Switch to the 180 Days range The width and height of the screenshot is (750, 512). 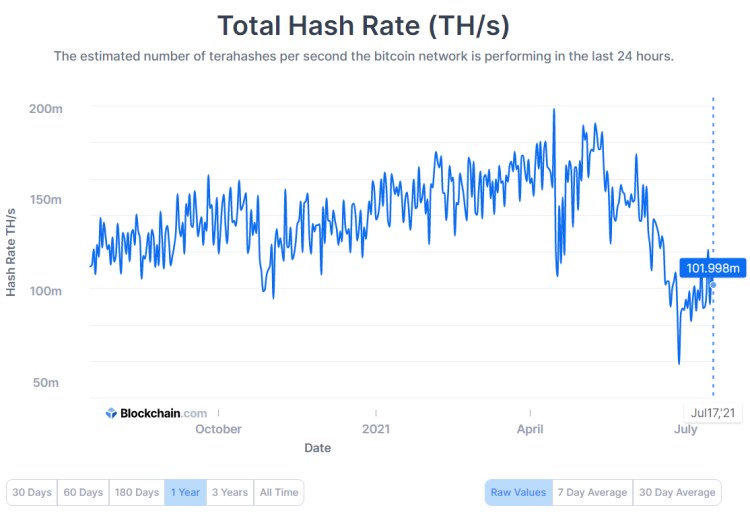click(x=137, y=492)
